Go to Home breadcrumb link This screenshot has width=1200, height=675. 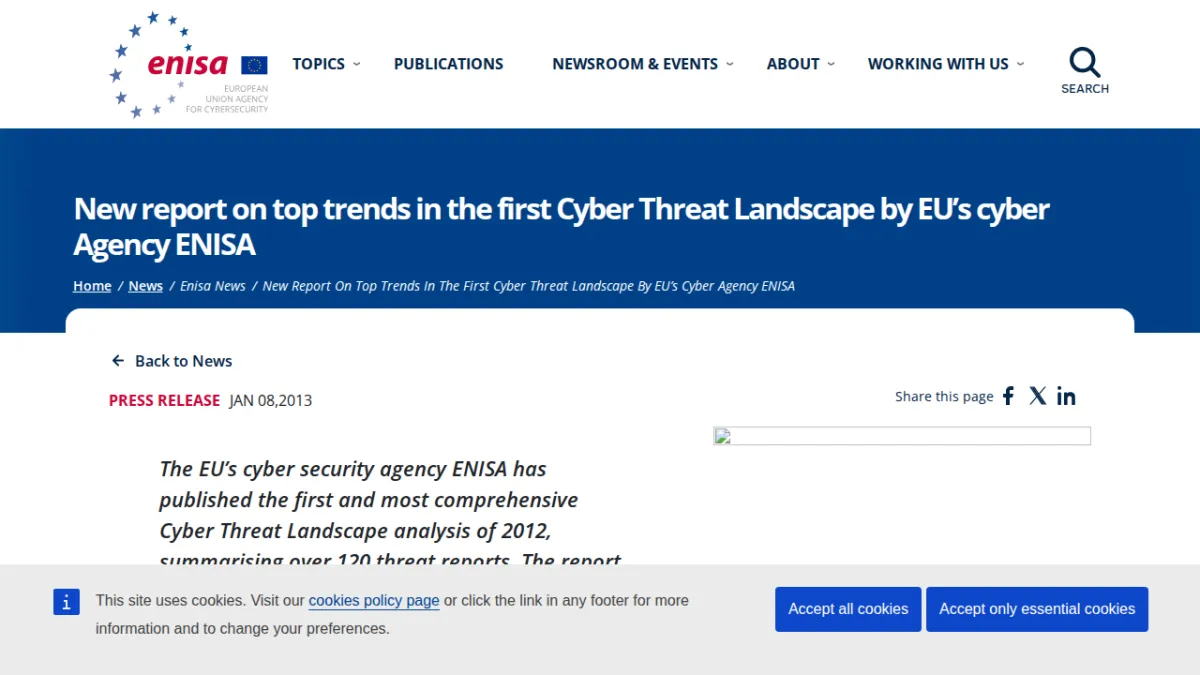pyautogui.click(x=92, y=286)
